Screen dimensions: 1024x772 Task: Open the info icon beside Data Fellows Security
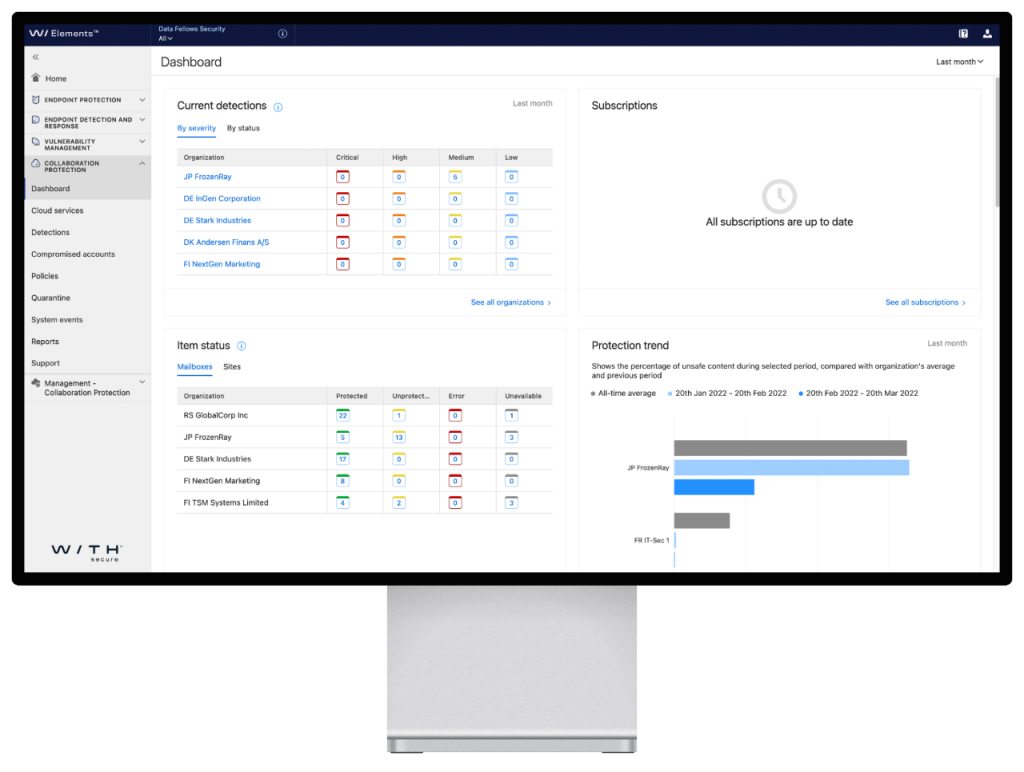tap(282, 33)
